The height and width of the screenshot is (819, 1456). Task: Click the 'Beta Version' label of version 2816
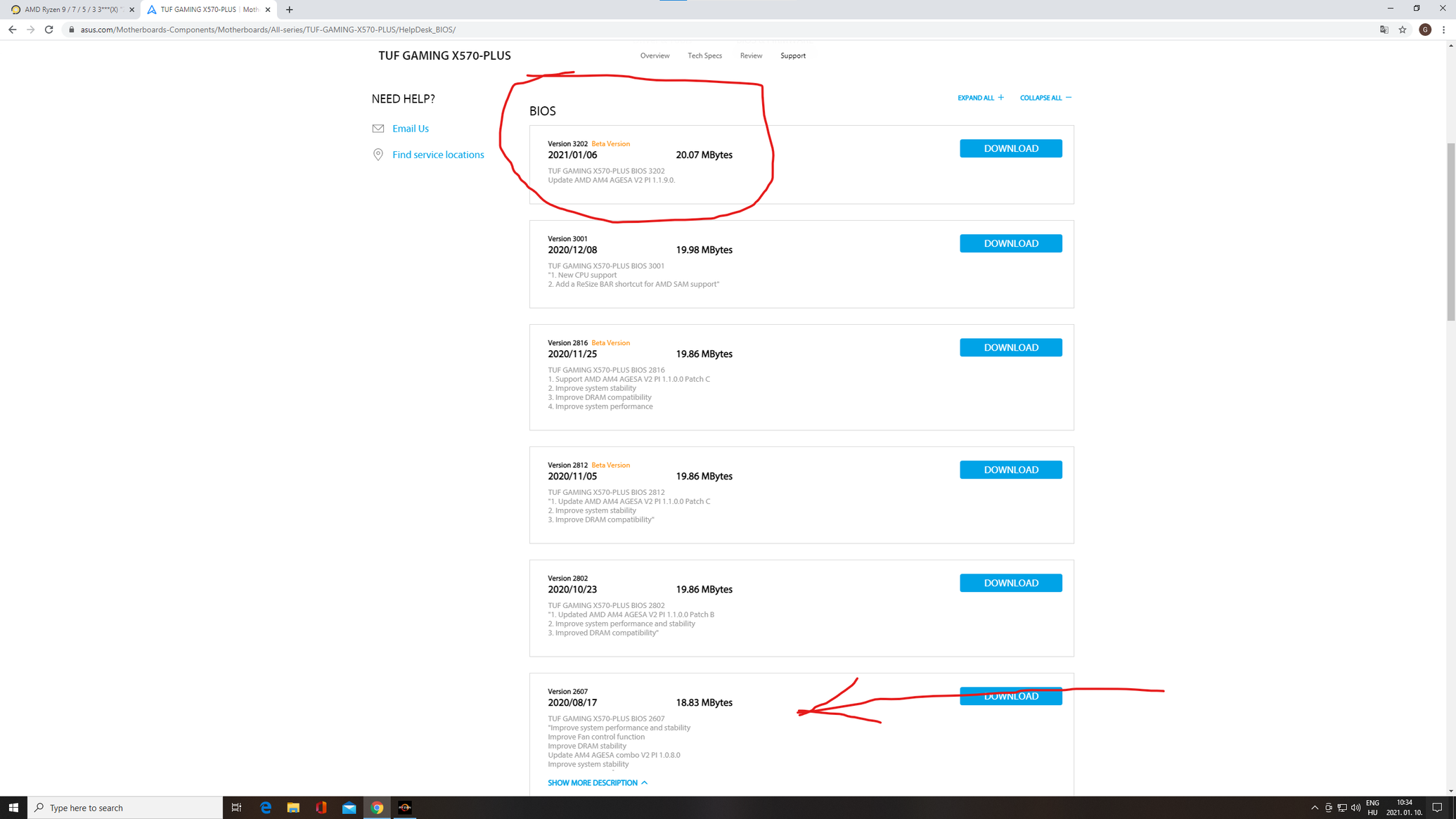pyautogui.click(x=610, y=343)
